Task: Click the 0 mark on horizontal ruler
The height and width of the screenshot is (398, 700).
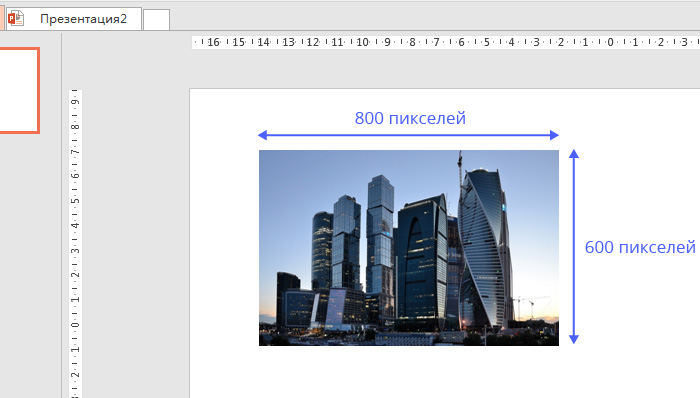Action: pyautogui.click(x=610, y=42)
